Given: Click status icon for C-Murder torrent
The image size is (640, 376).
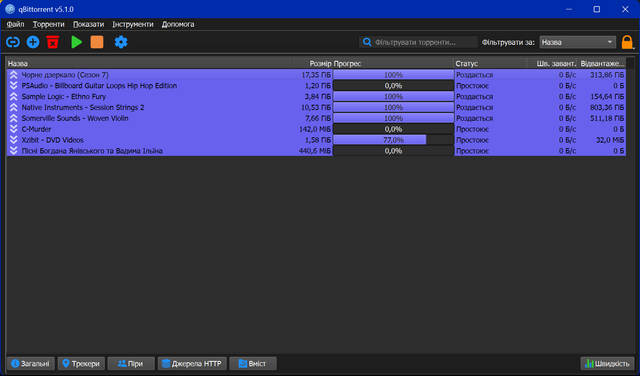Looking at the screenshot, I should coord(13,129).
